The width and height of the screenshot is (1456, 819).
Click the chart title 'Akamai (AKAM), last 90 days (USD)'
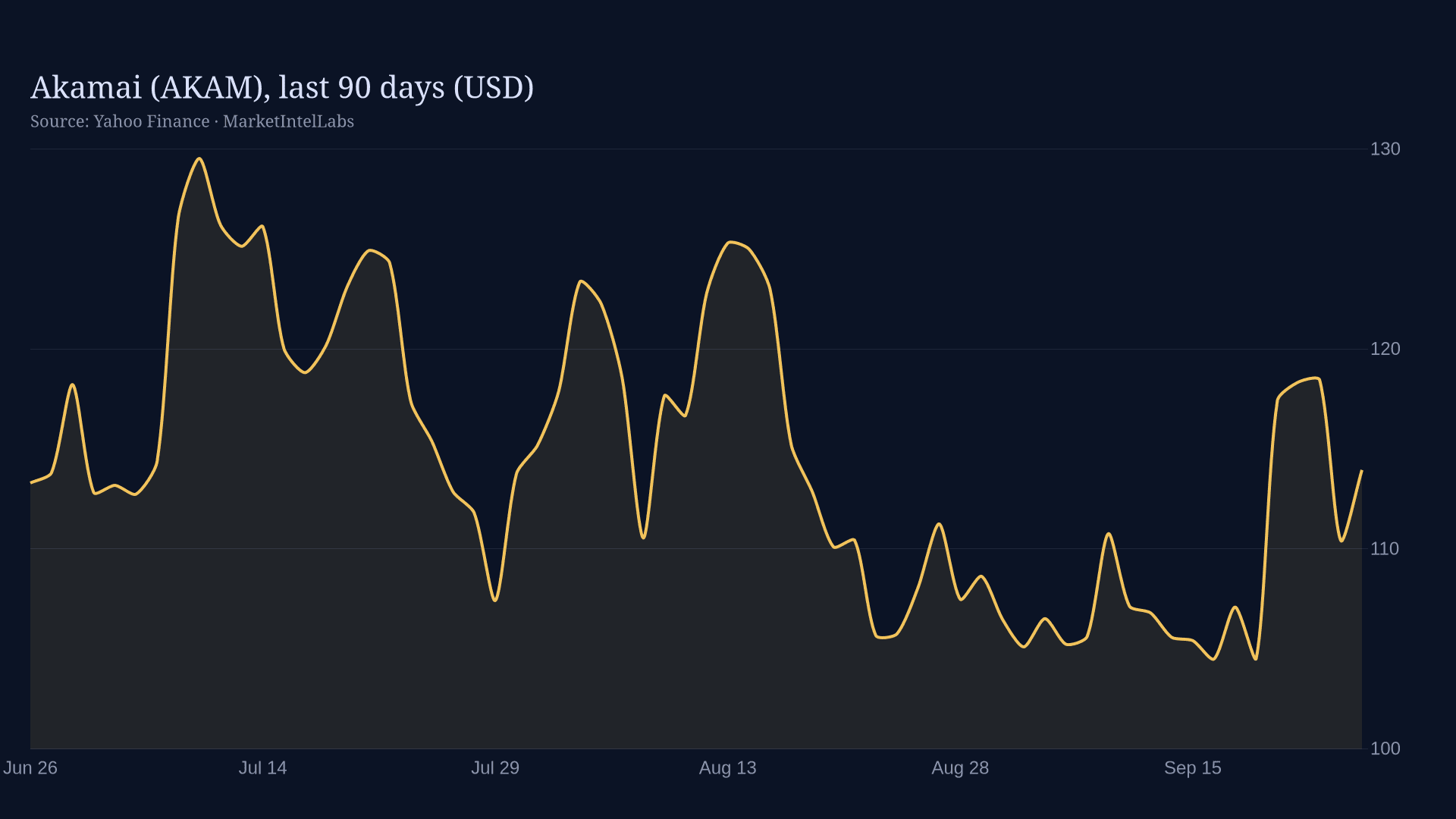click(282, 88)
